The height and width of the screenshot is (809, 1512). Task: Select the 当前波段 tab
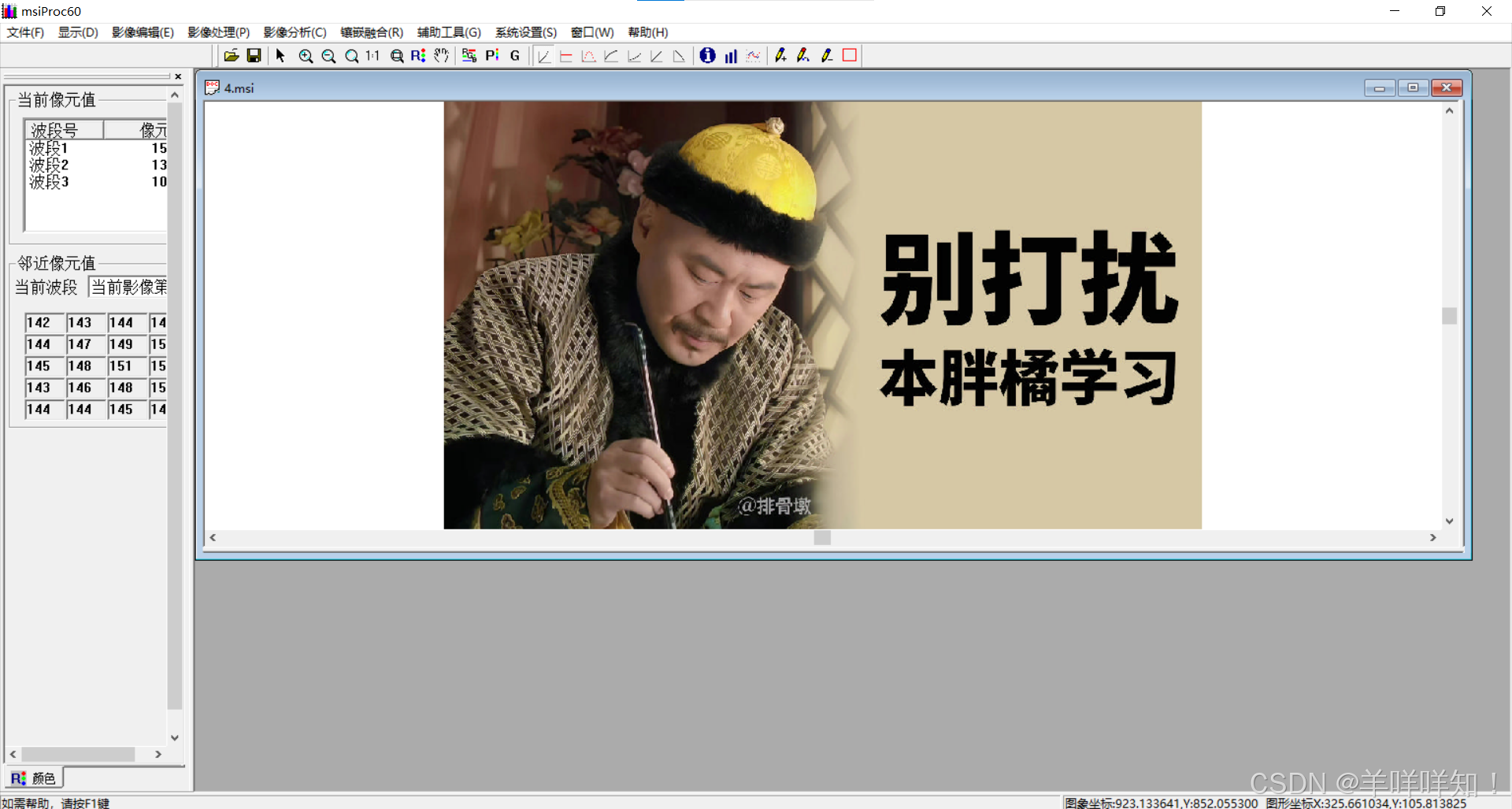(46, 287)
